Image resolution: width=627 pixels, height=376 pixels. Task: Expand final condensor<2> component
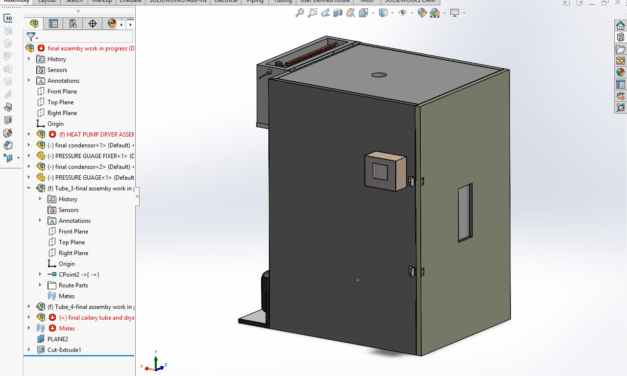tap(29, 167)
